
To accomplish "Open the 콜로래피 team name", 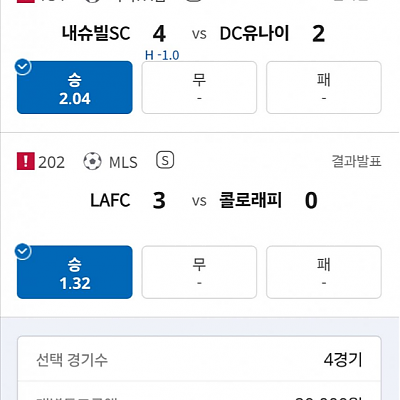I will (x=251, y=200).
